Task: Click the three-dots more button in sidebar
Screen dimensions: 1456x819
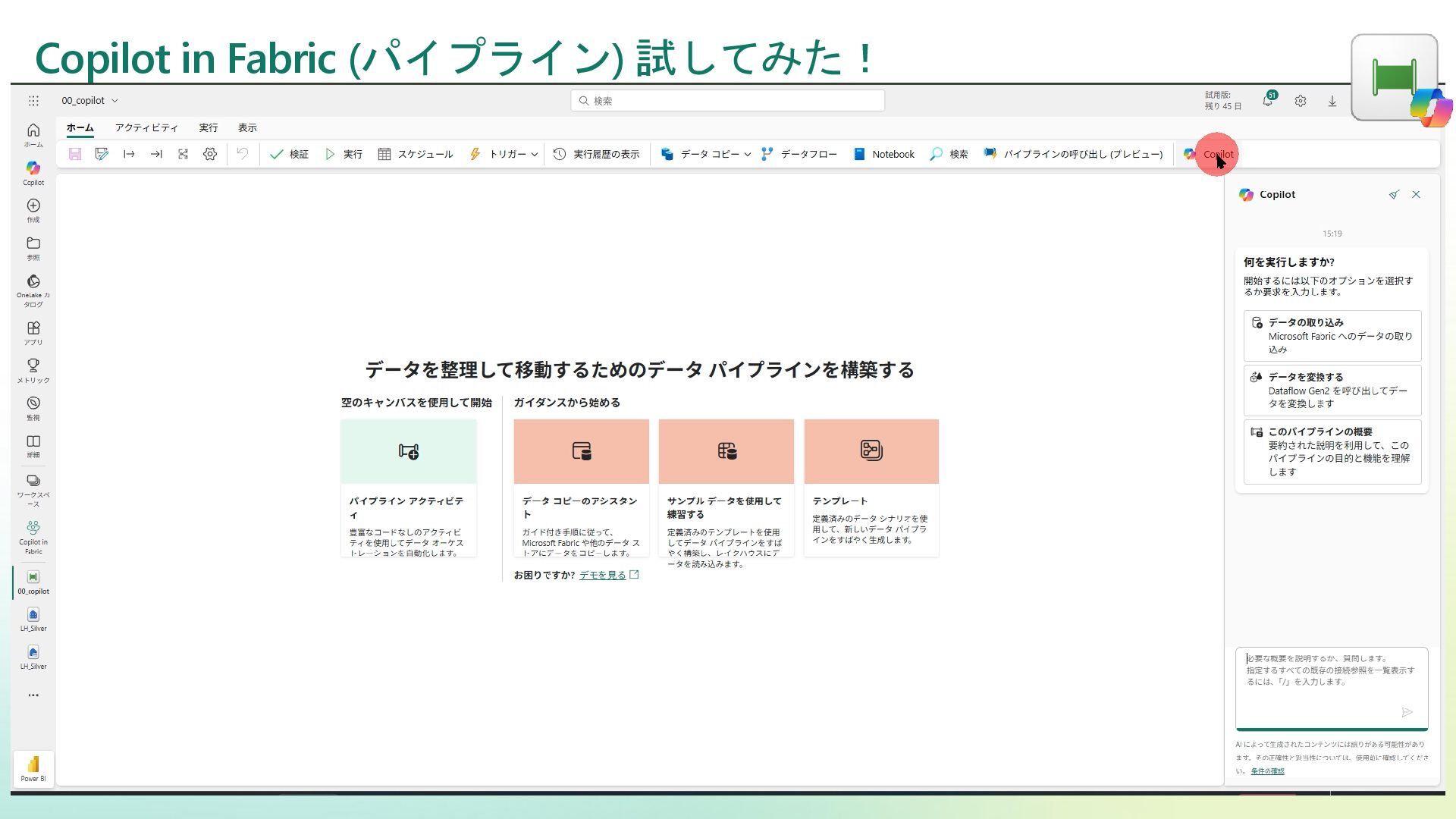Action: (x=33, y=695)
